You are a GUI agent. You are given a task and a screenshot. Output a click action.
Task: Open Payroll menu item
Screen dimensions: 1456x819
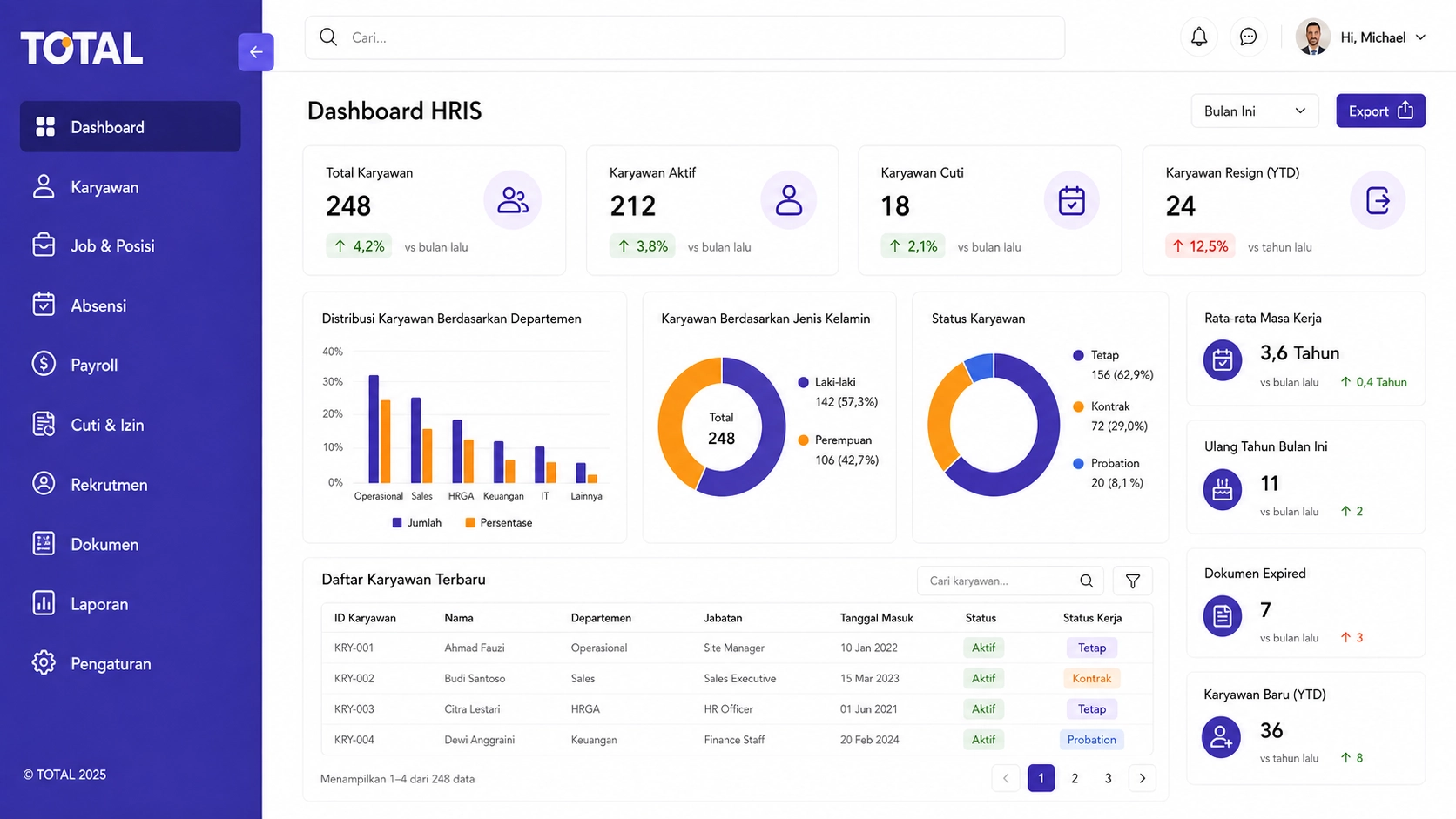point(131,366)
